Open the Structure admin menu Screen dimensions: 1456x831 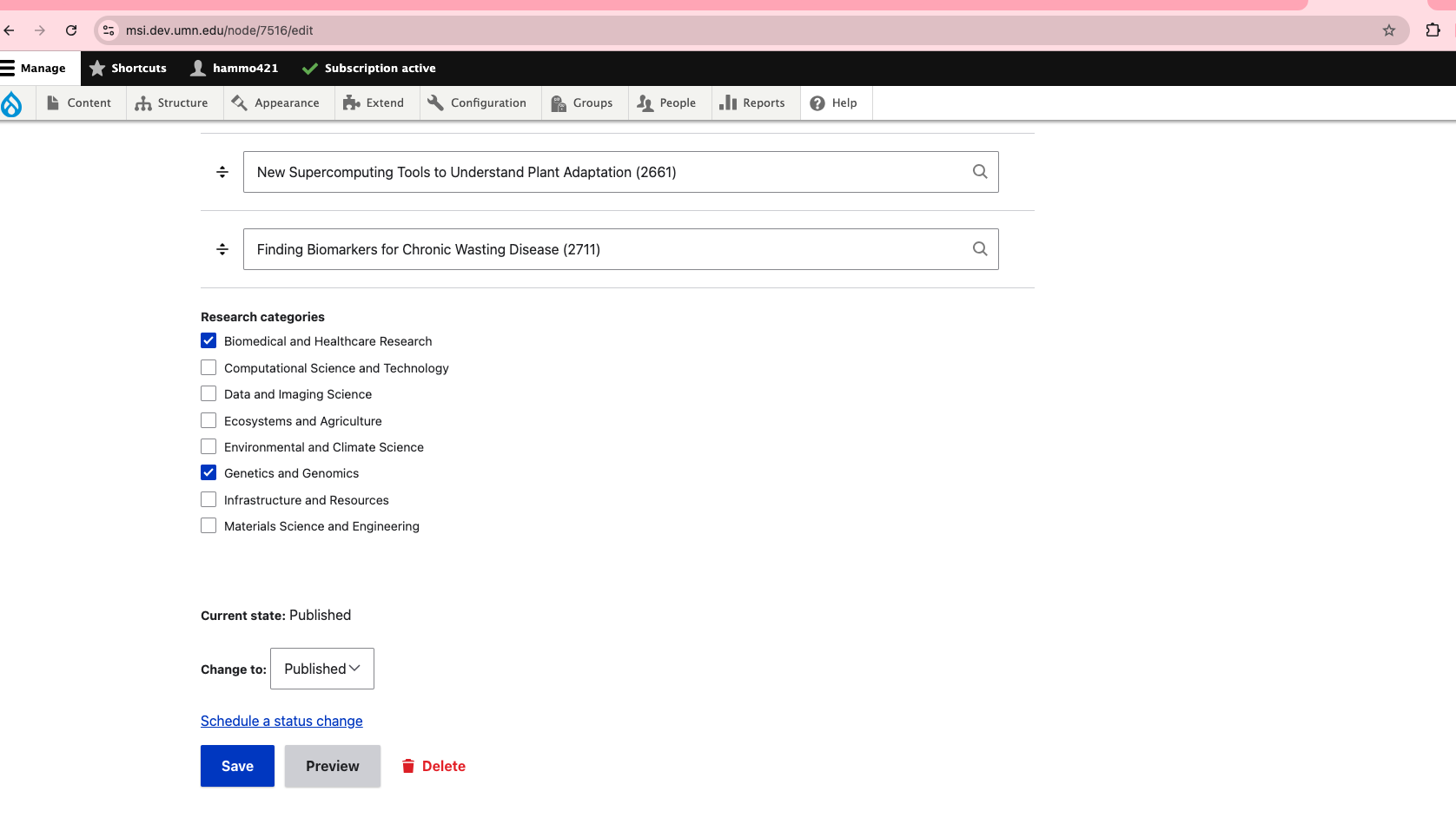point(172,102)
